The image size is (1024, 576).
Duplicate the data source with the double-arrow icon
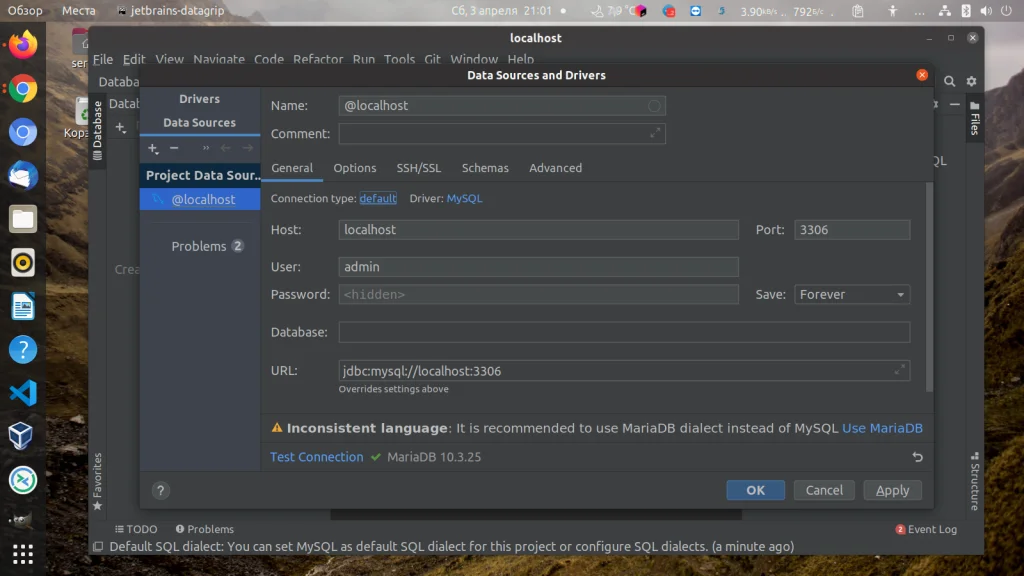205,148
